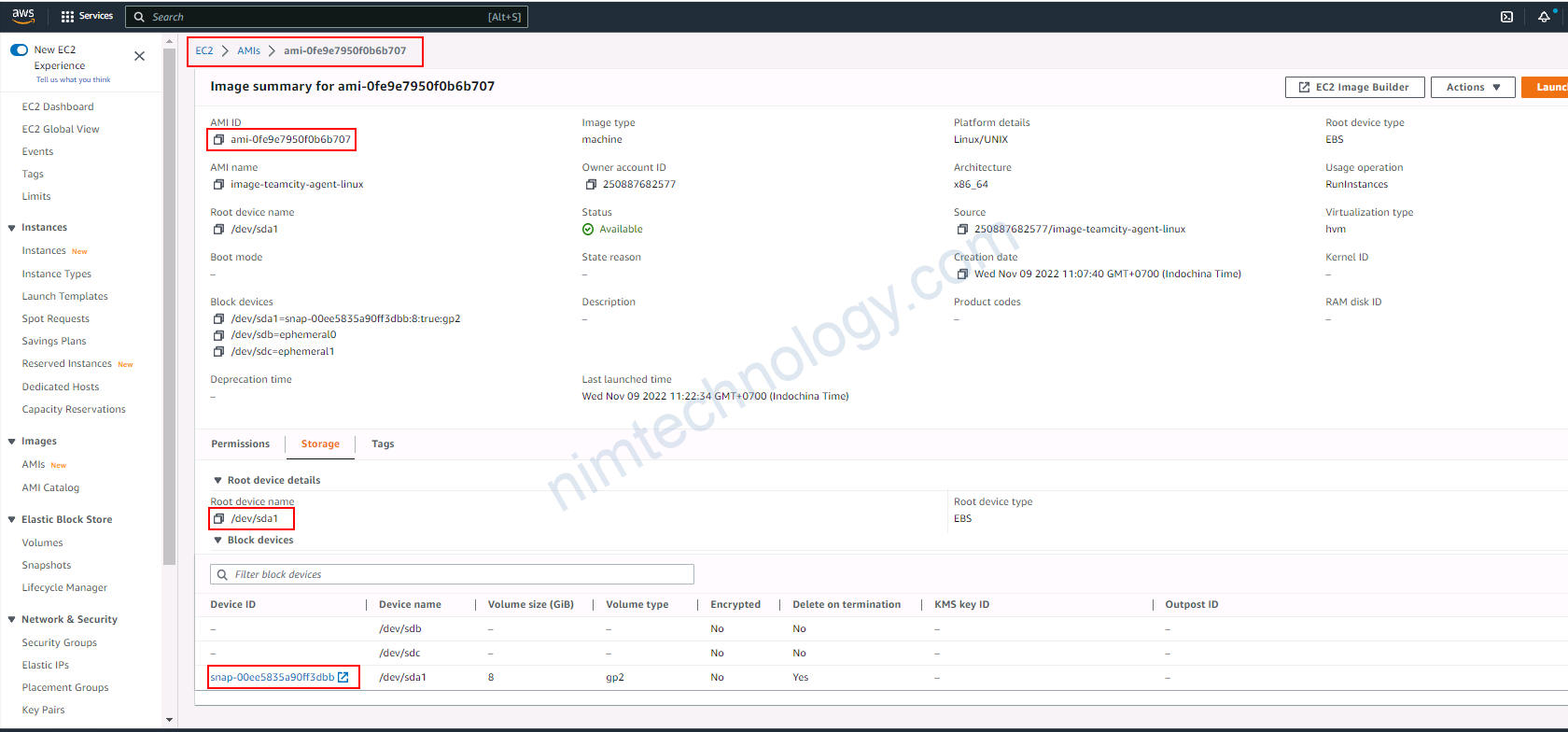1568x732 pixels.
Task: Open Instance Types in the sidebar
Action: tap(57, 274)
